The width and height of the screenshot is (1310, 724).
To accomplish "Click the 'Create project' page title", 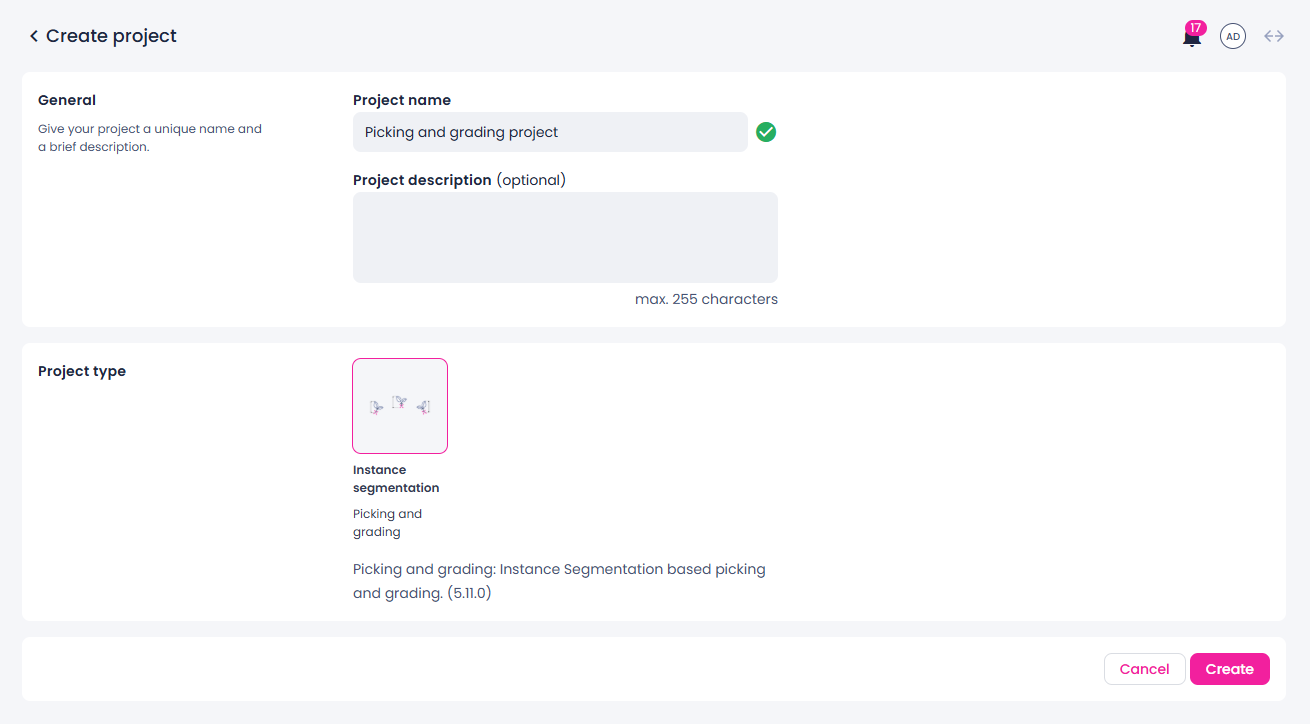I will (x=111, y=36).
